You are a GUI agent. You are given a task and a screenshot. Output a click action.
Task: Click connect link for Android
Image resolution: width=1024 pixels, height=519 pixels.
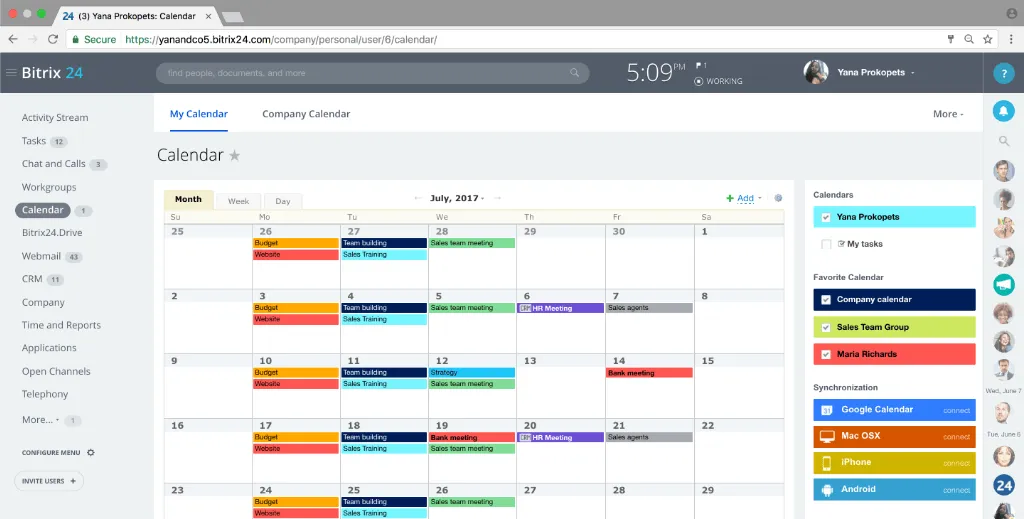pos(956,490)
